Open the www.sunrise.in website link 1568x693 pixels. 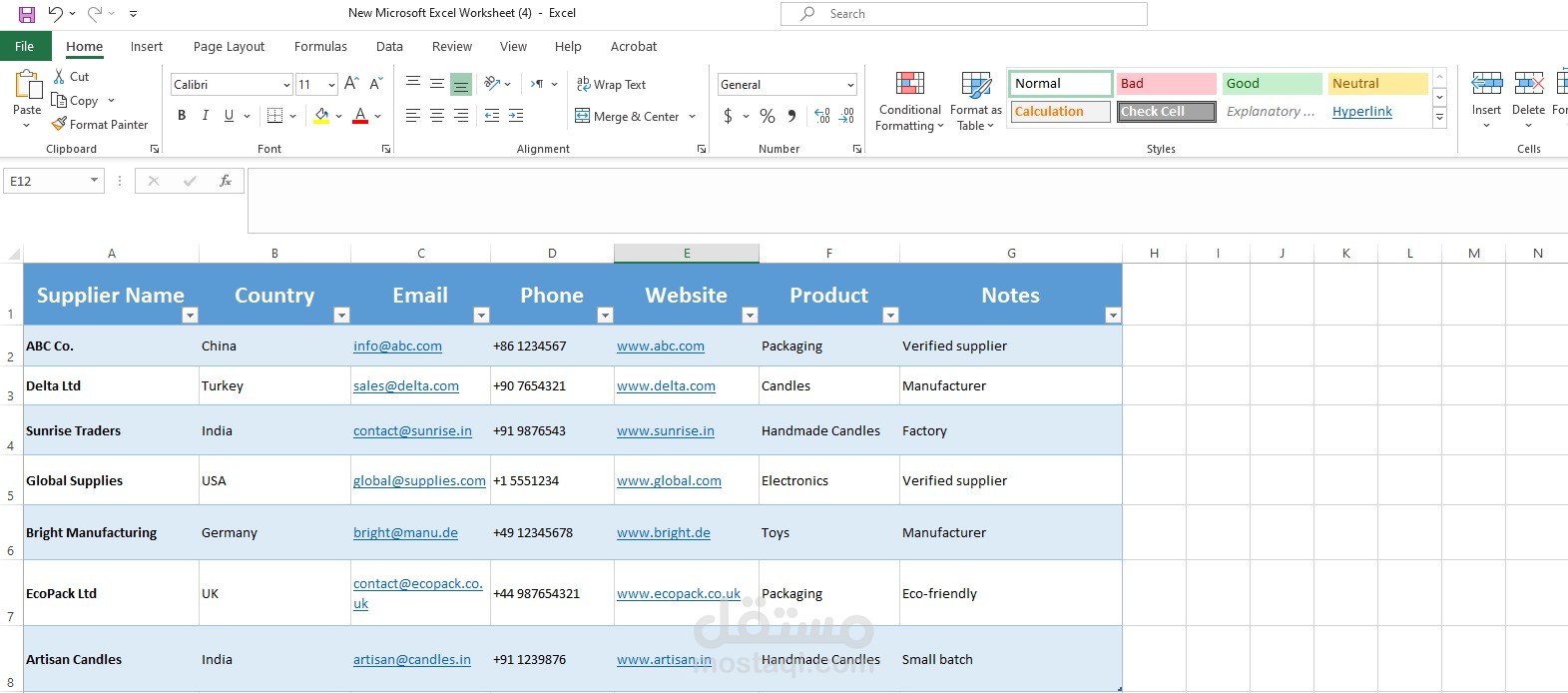click(666, 431)
